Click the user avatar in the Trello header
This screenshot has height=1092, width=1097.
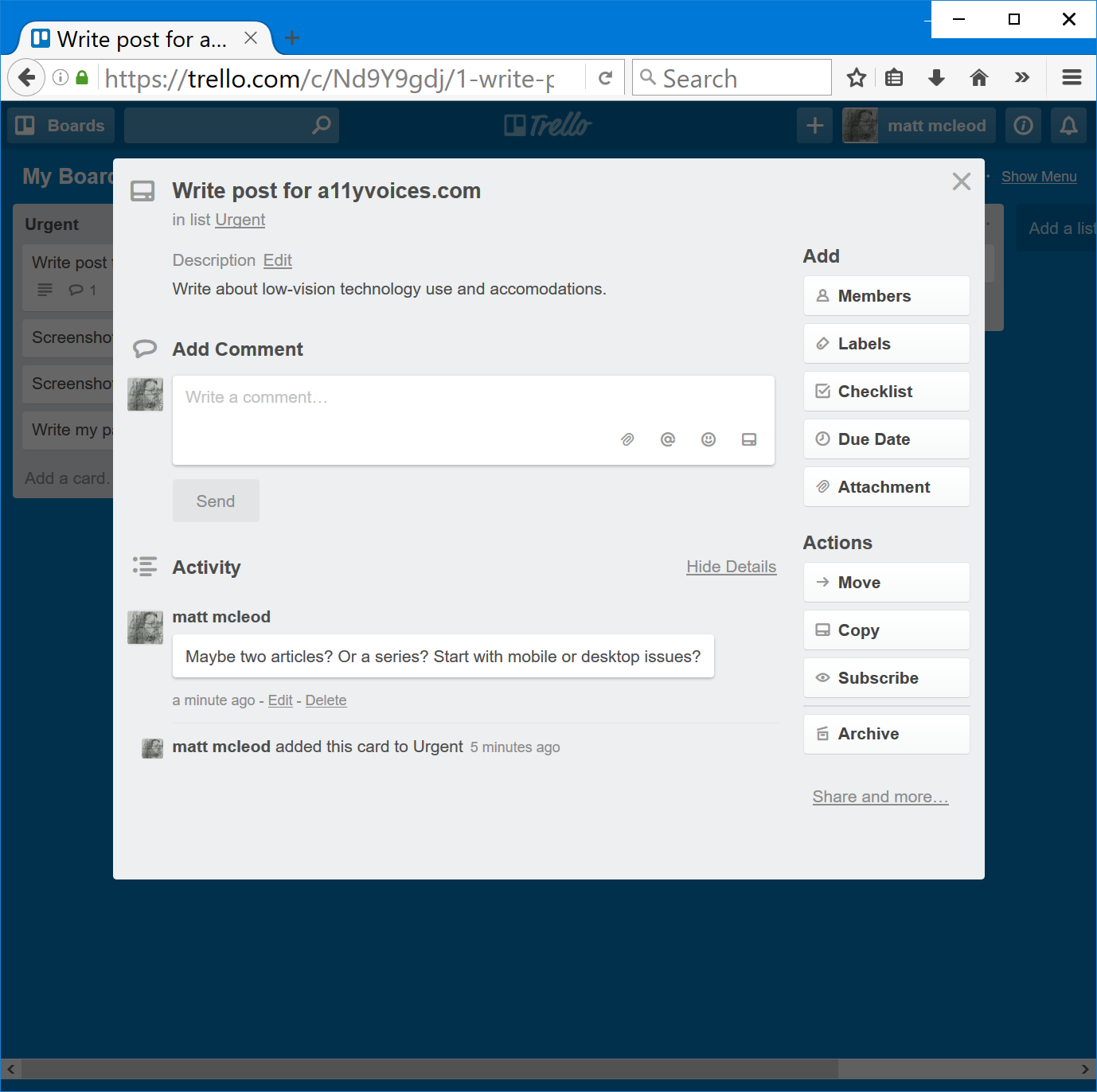pos(861,125)
